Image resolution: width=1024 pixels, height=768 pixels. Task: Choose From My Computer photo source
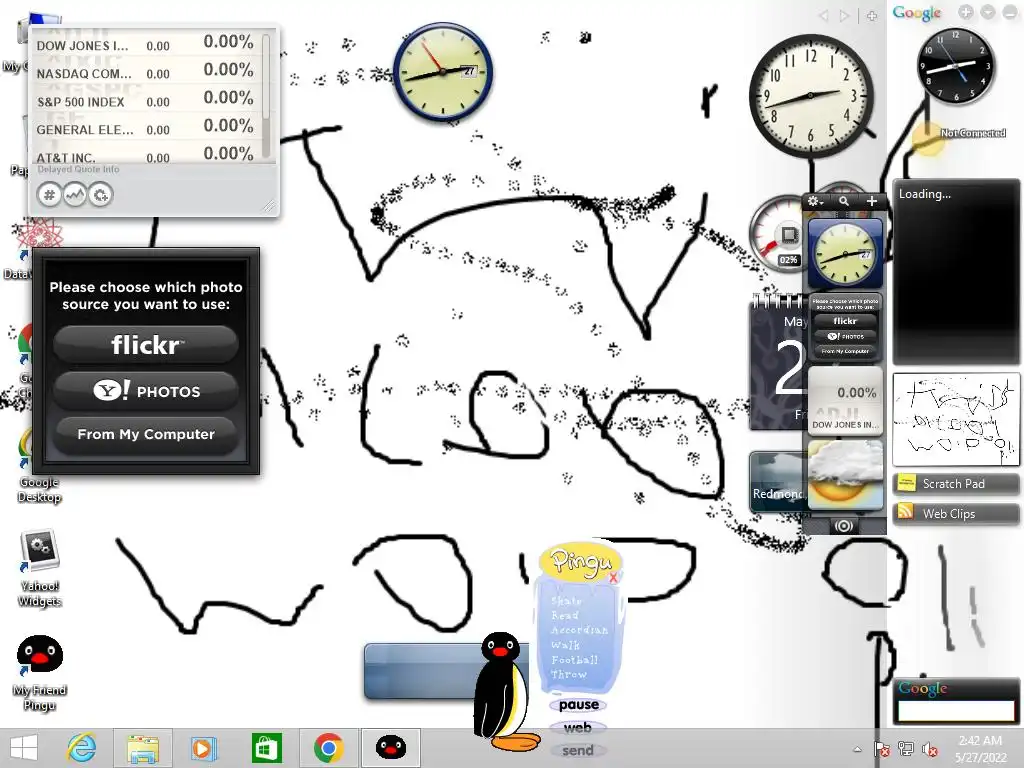(x=146, y=434)
